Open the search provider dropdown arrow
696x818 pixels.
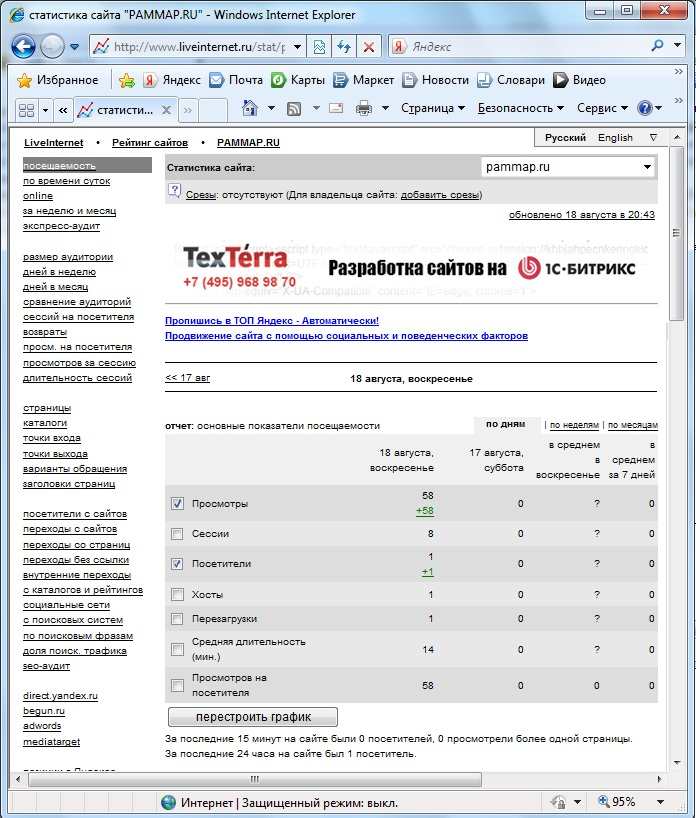(x=677, y=46)
